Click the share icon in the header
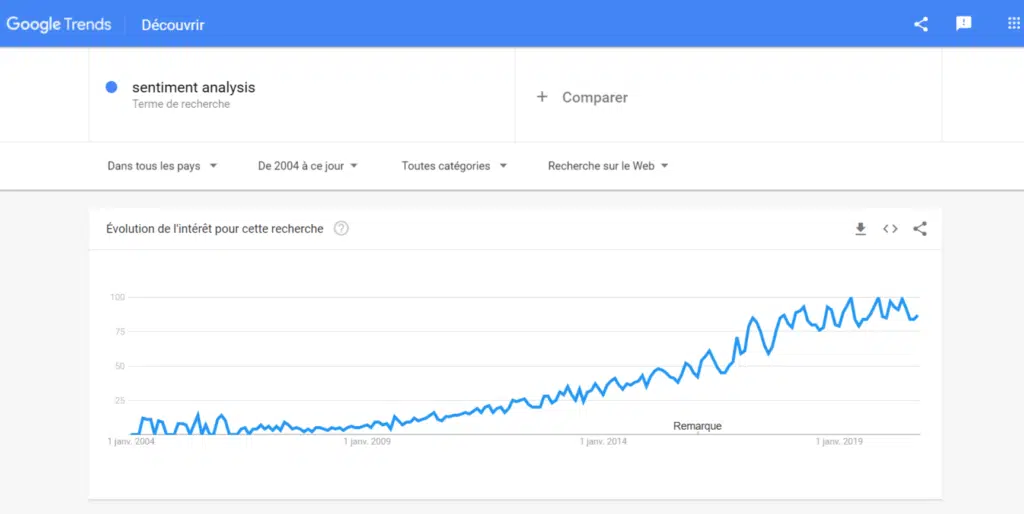The height and width of the screenshot is (514, 1024). pos(921,24)
